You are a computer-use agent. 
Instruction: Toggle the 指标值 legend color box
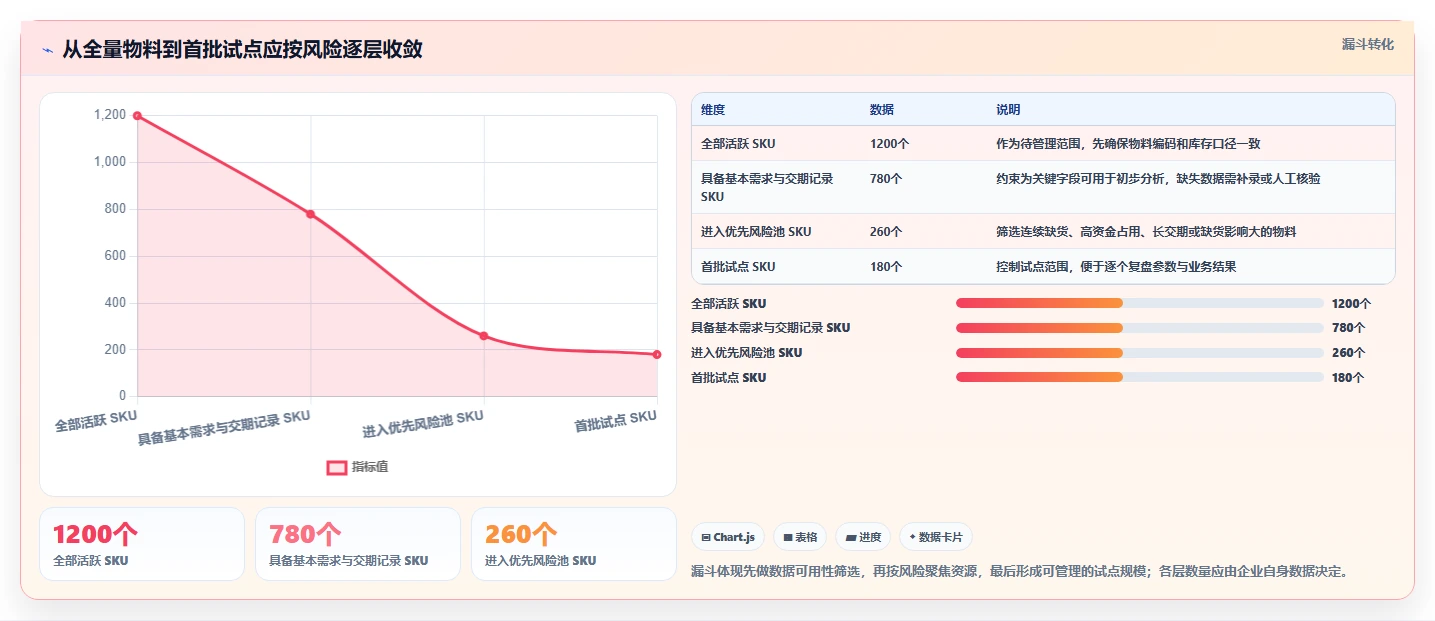coord(337,467)
